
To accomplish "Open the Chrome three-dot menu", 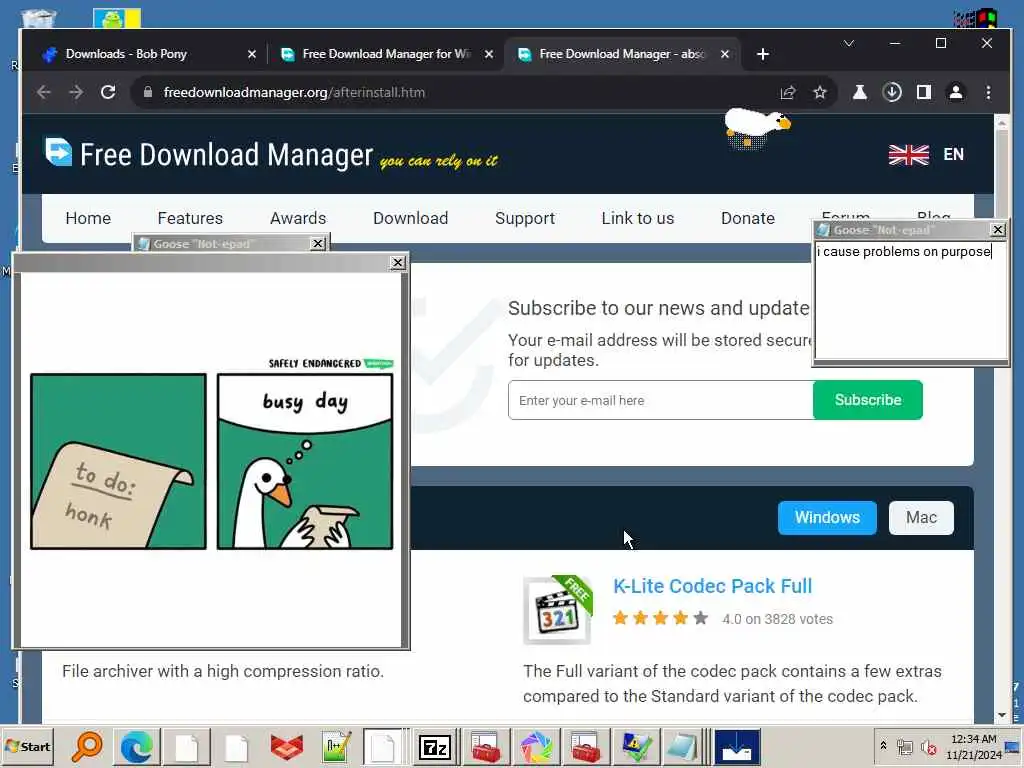I will (x=988, y=92).
